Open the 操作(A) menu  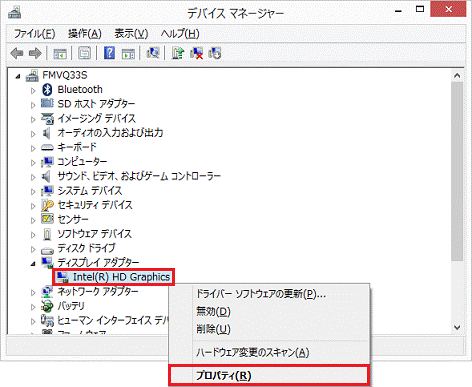[x=85, y=34]
